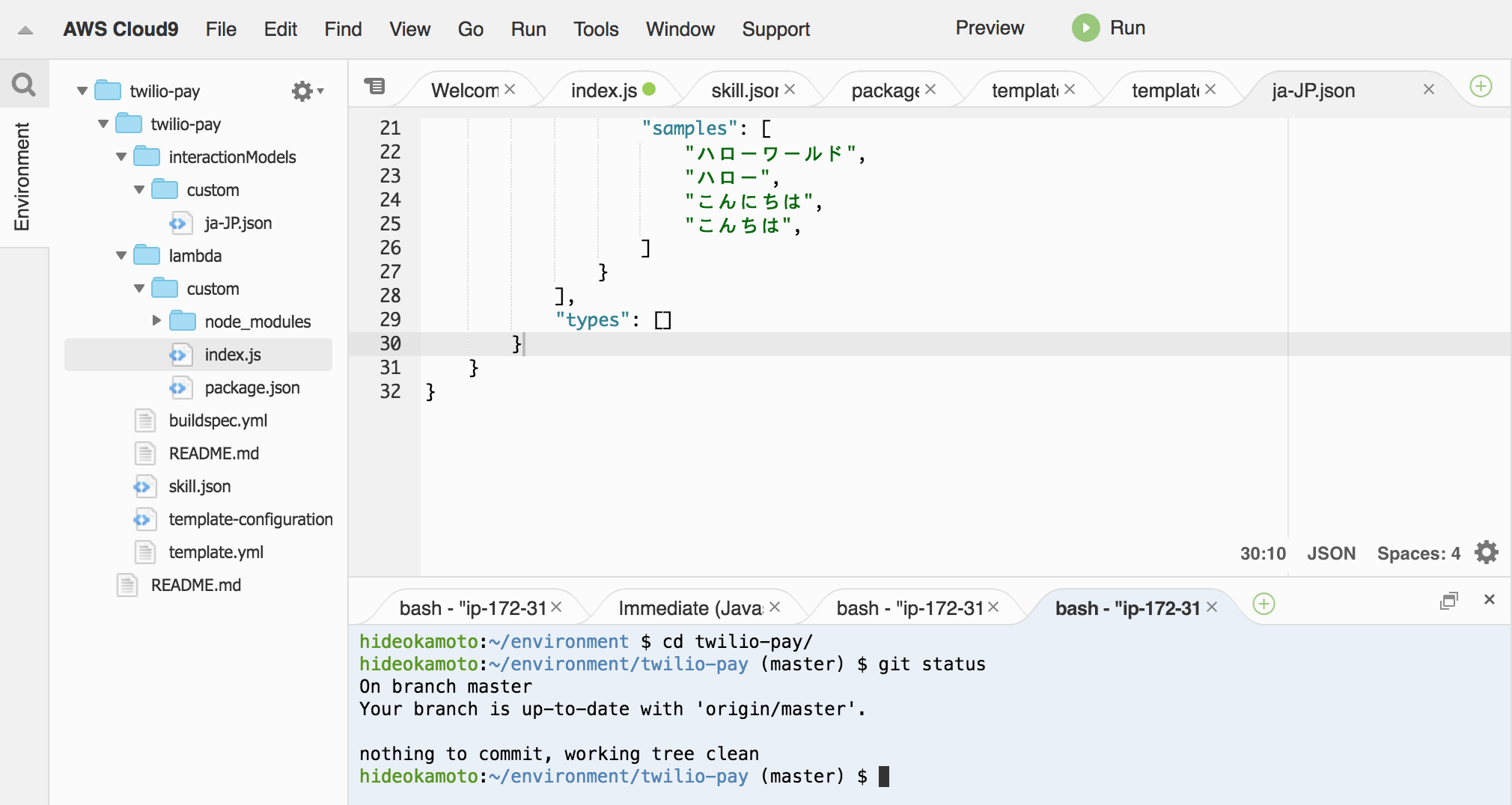
Task: Close the package tab
Action: pyautogui.click(x=930, y=89)
